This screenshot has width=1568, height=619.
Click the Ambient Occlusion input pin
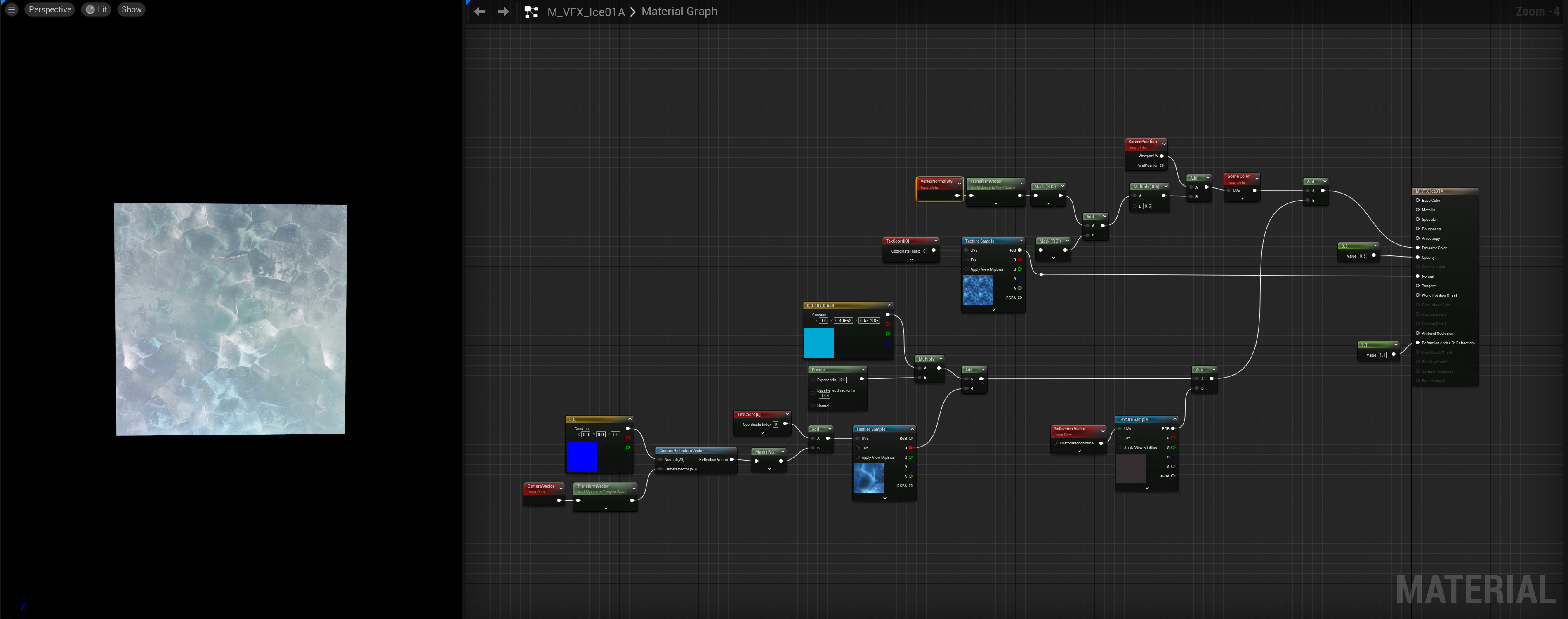(x=1418, y=333)
